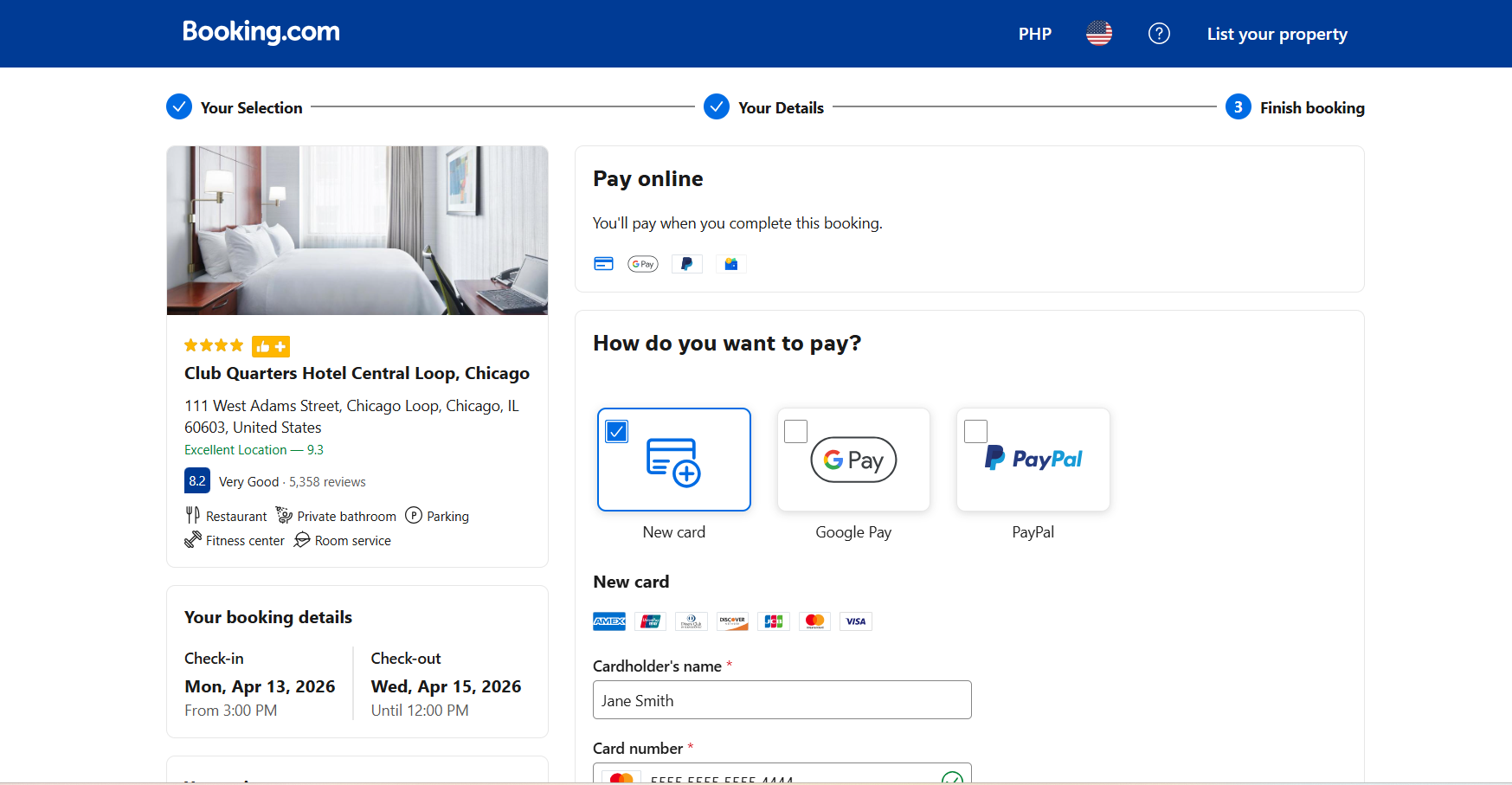Select the Google Pay logo tile
This screenshot has width=1512, height=785.
(x=853, y=460)
